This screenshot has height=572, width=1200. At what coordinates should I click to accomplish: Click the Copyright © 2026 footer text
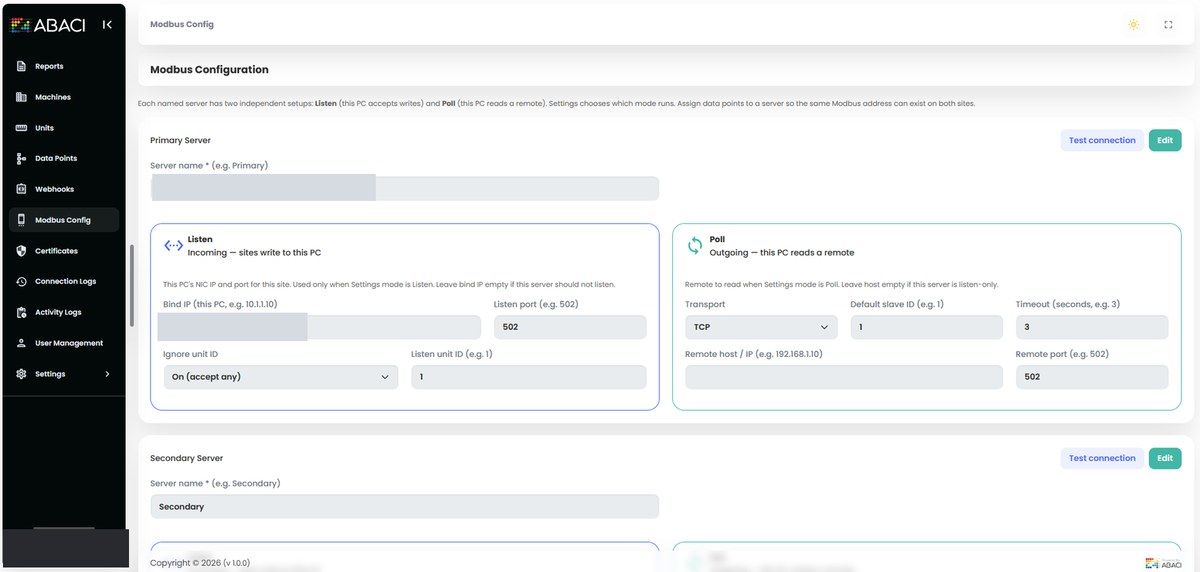(200, 563)
